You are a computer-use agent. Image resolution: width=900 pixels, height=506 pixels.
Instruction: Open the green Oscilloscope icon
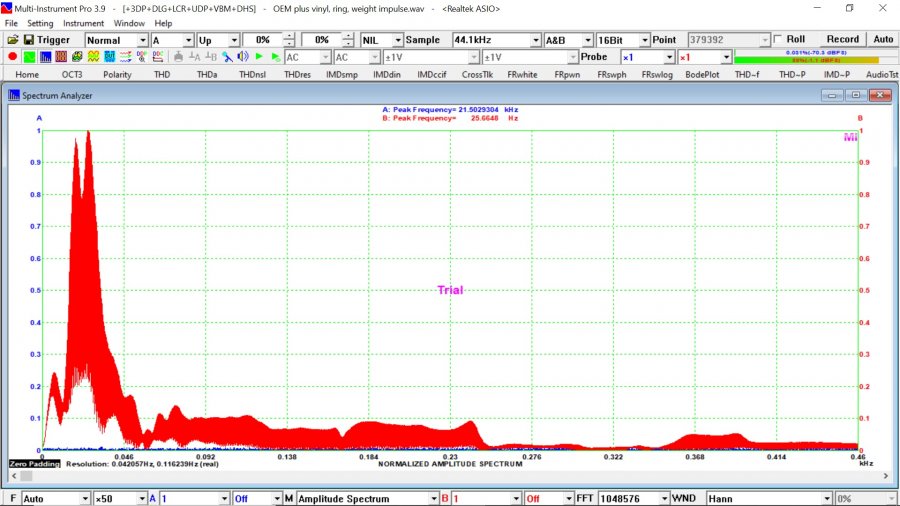(29, 57)
